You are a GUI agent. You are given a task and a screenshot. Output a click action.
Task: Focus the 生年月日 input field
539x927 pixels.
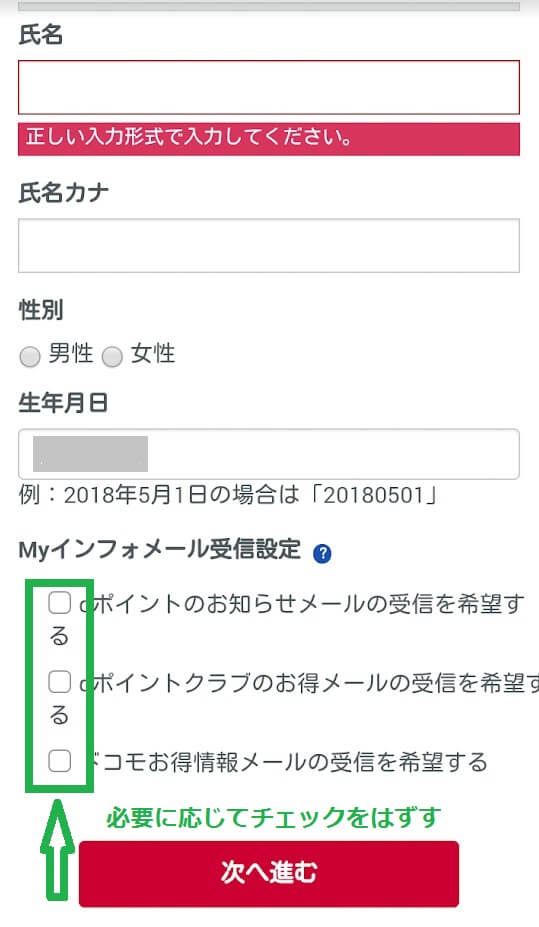[269, 454]
